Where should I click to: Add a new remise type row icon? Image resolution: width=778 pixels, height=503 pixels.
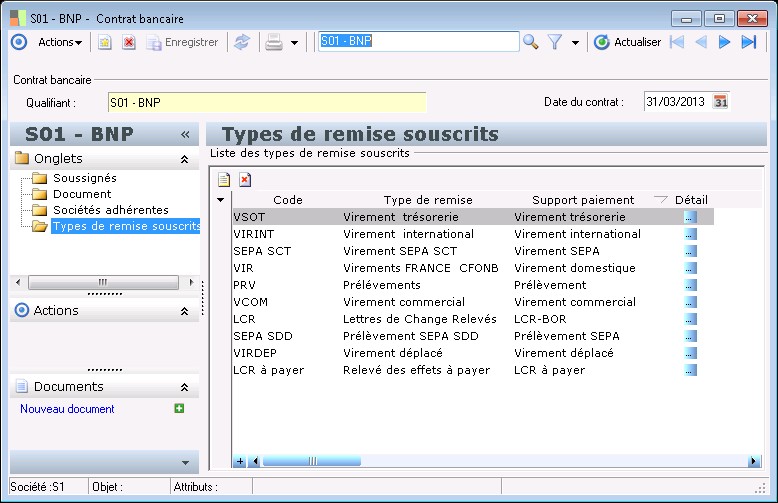click(x=224, y=180)
